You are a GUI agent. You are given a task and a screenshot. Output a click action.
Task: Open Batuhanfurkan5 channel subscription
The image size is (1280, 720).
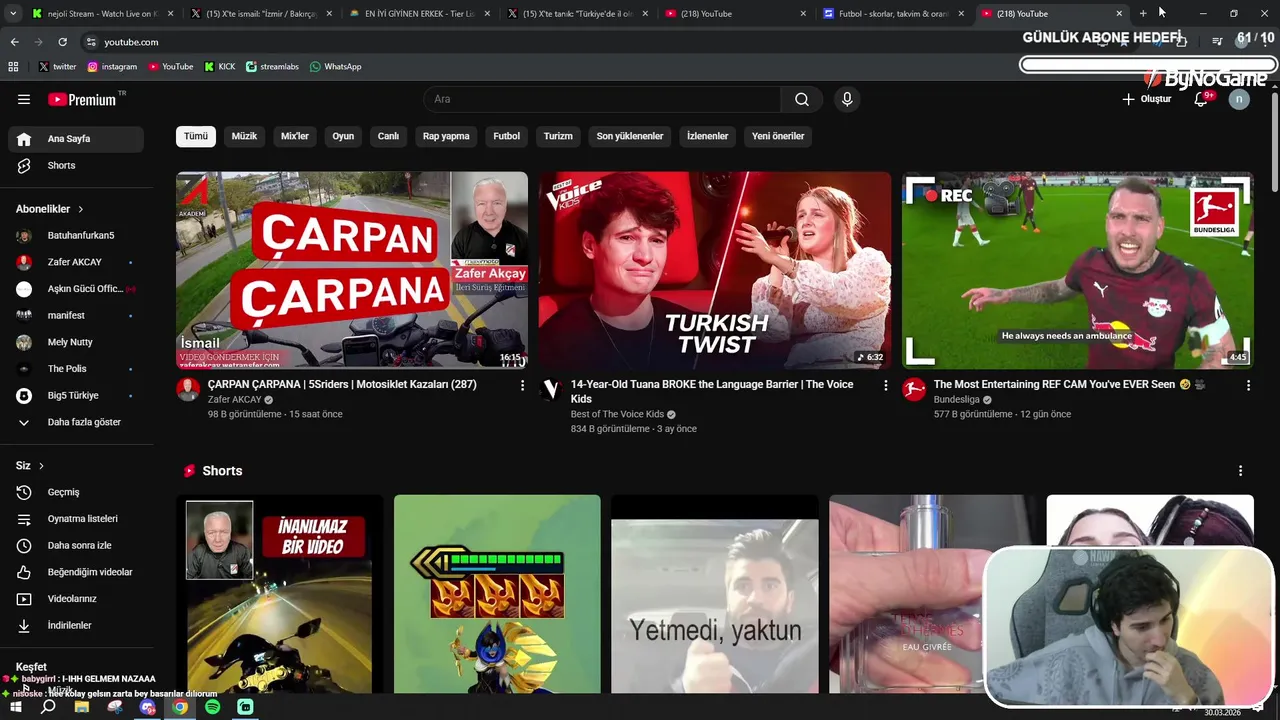pos(76,235)
